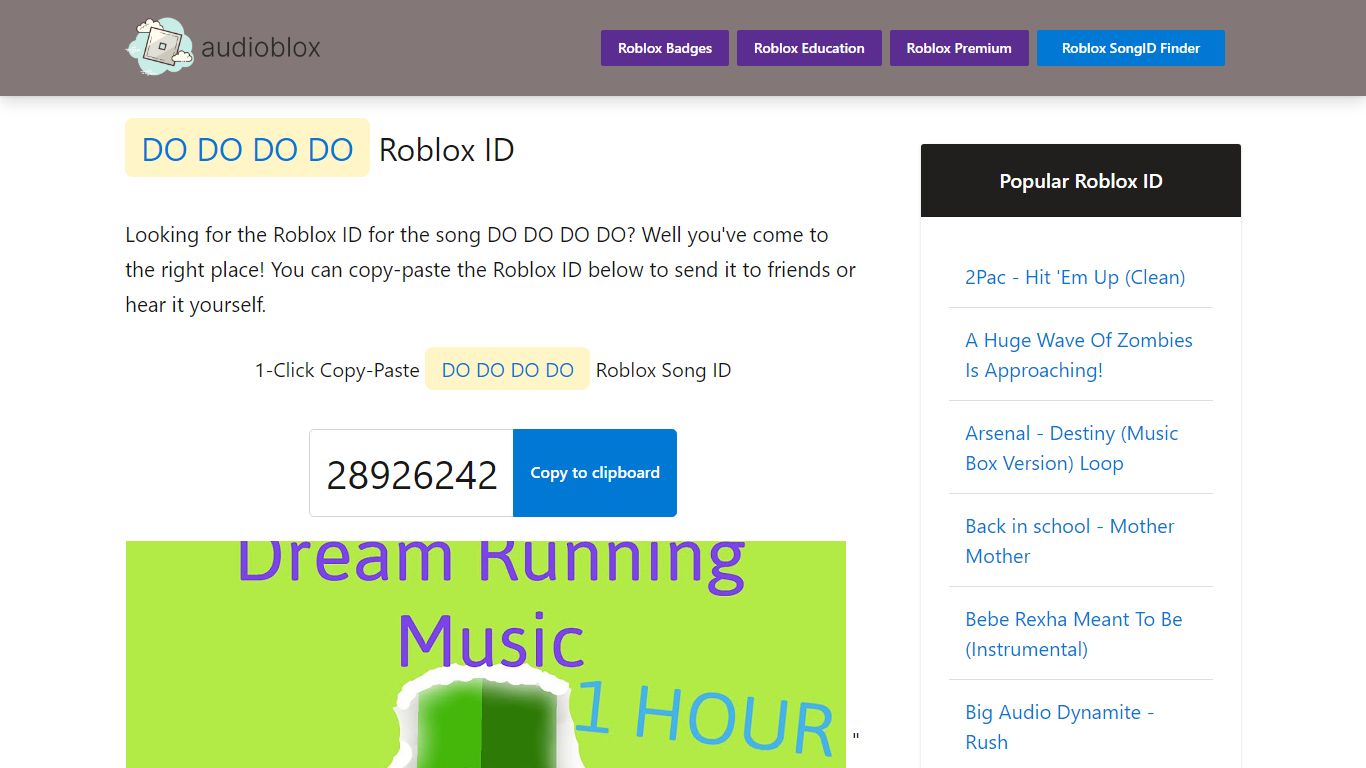The image size is (1366, 768).
Task: Click the 'Looking for the Roblox ID' paragraph
Action: (x=491, y=270)
